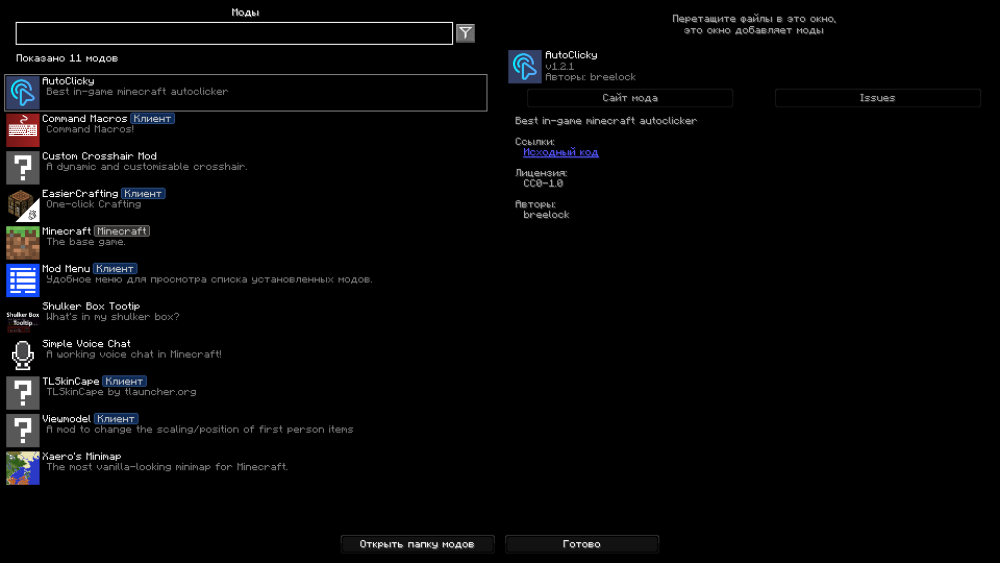This screenshot has height=563, width=1000.
Task: Click 'Клиент' badge next to Command Macros
Action: [152, 119]
